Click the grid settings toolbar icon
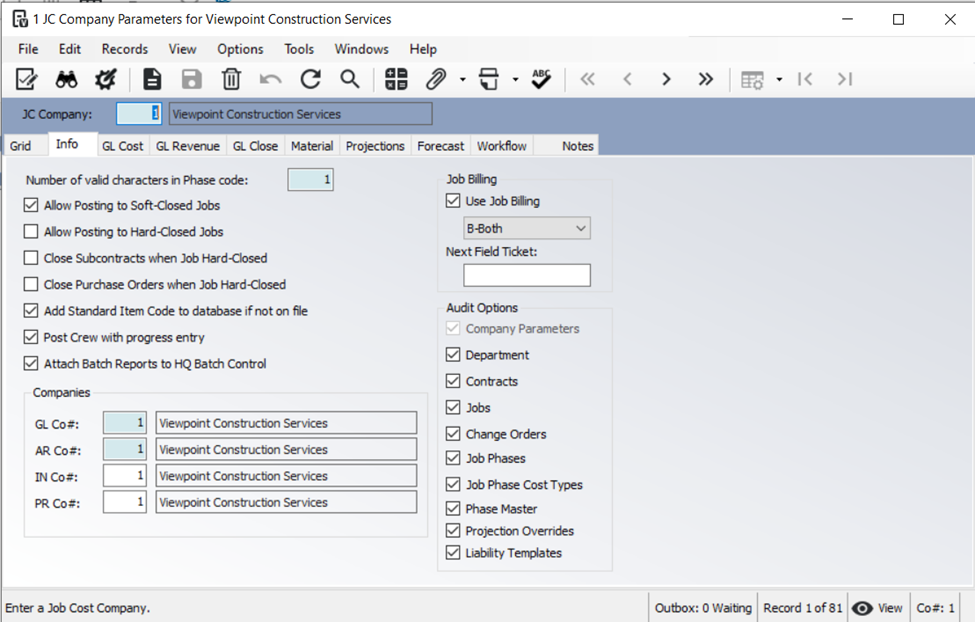Screen dimensions: 975x622 (x=752, y=80)
